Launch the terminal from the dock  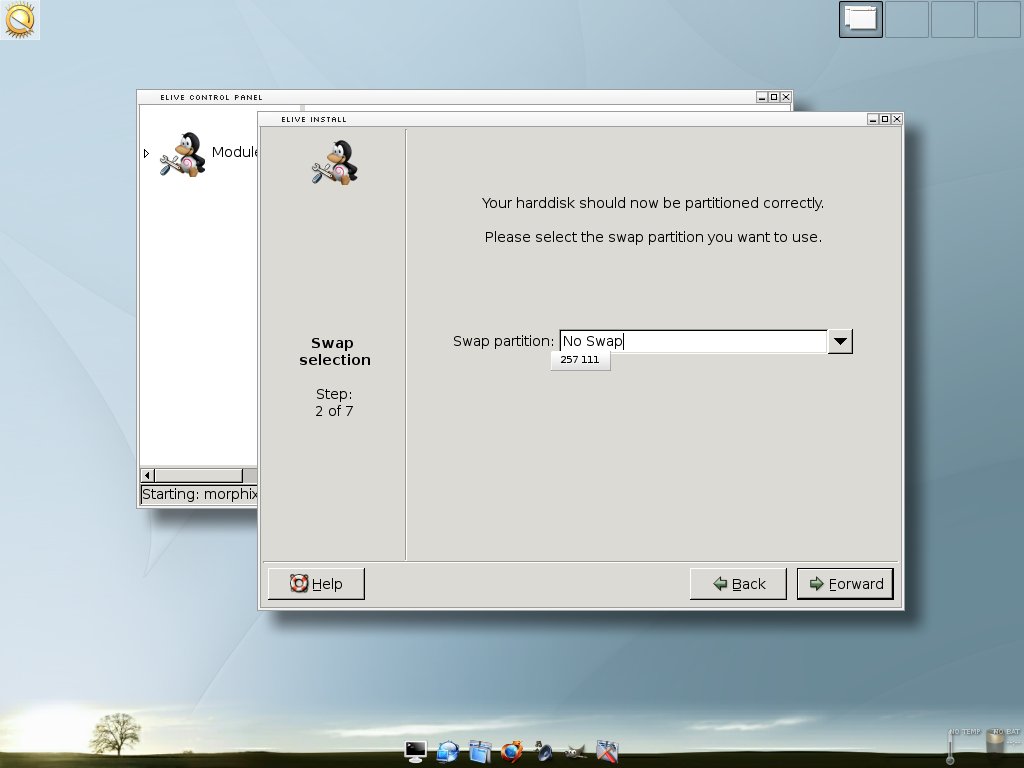415,752
